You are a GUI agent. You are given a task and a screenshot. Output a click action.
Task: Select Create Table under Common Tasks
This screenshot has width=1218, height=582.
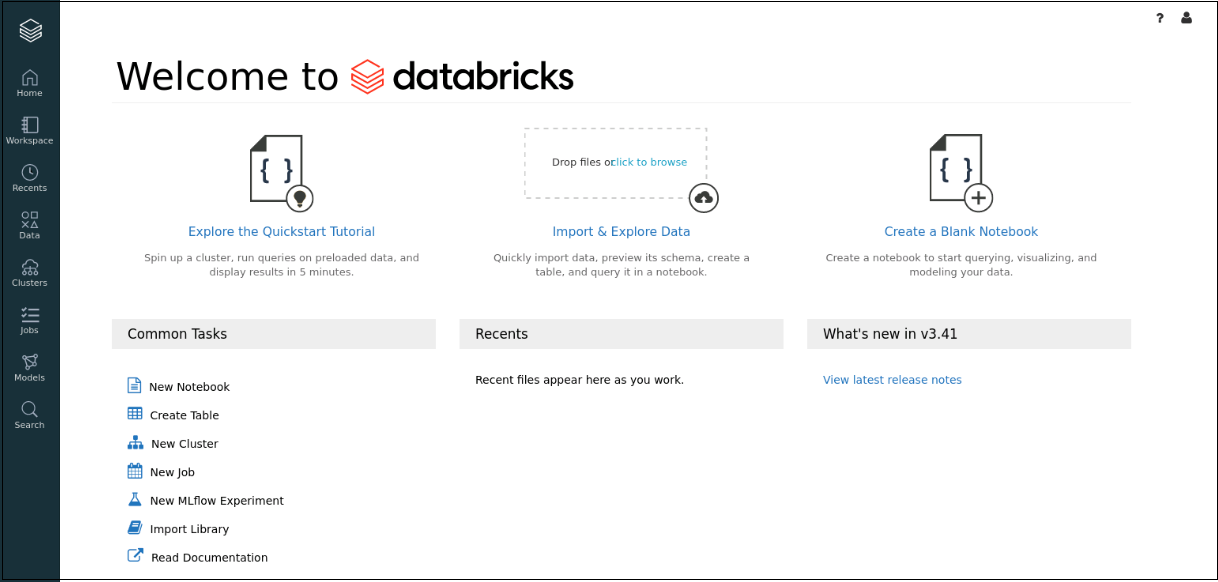point(184,415)
